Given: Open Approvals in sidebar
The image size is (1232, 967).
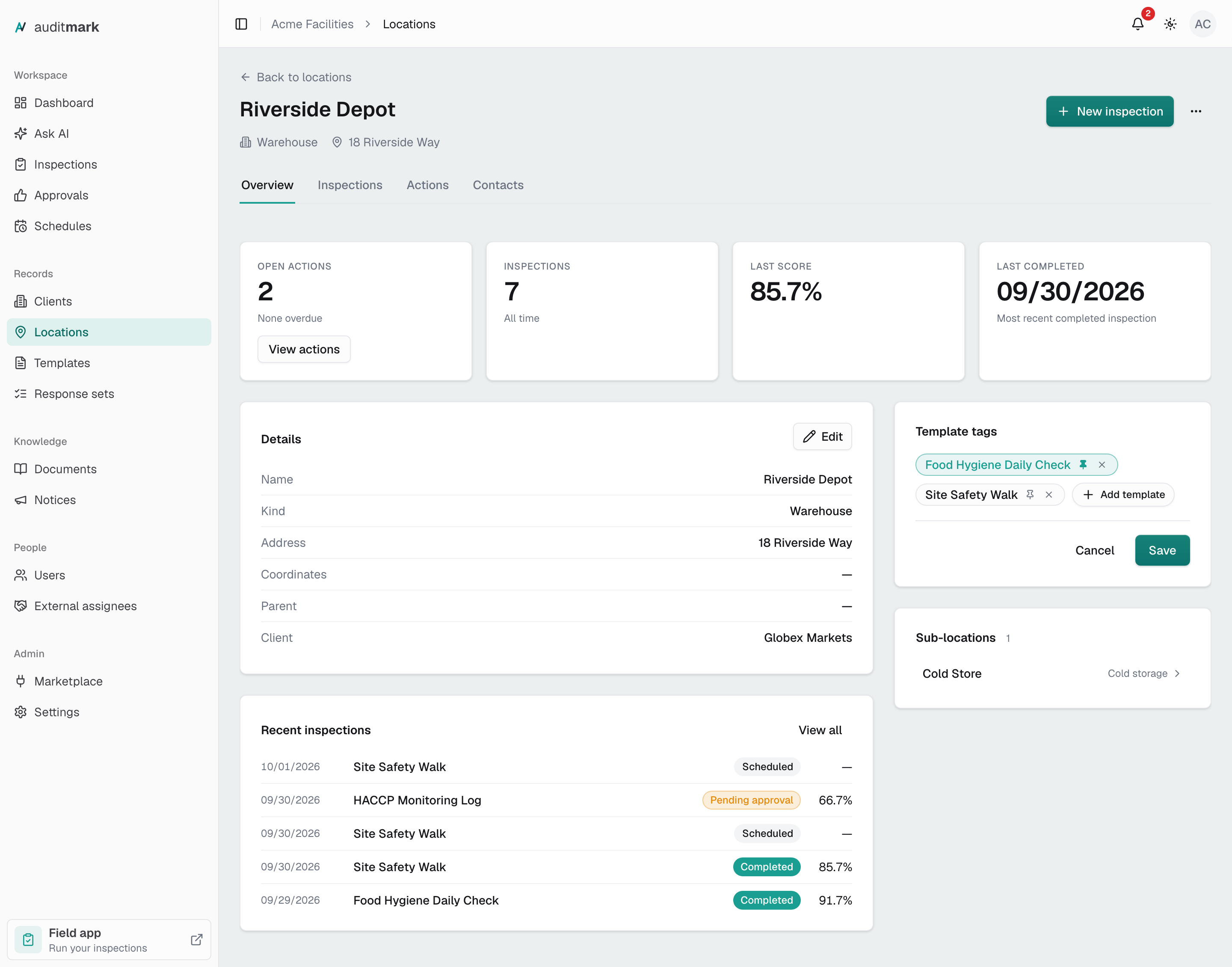Looking at the screenshot, I should [x=109, y=195].
